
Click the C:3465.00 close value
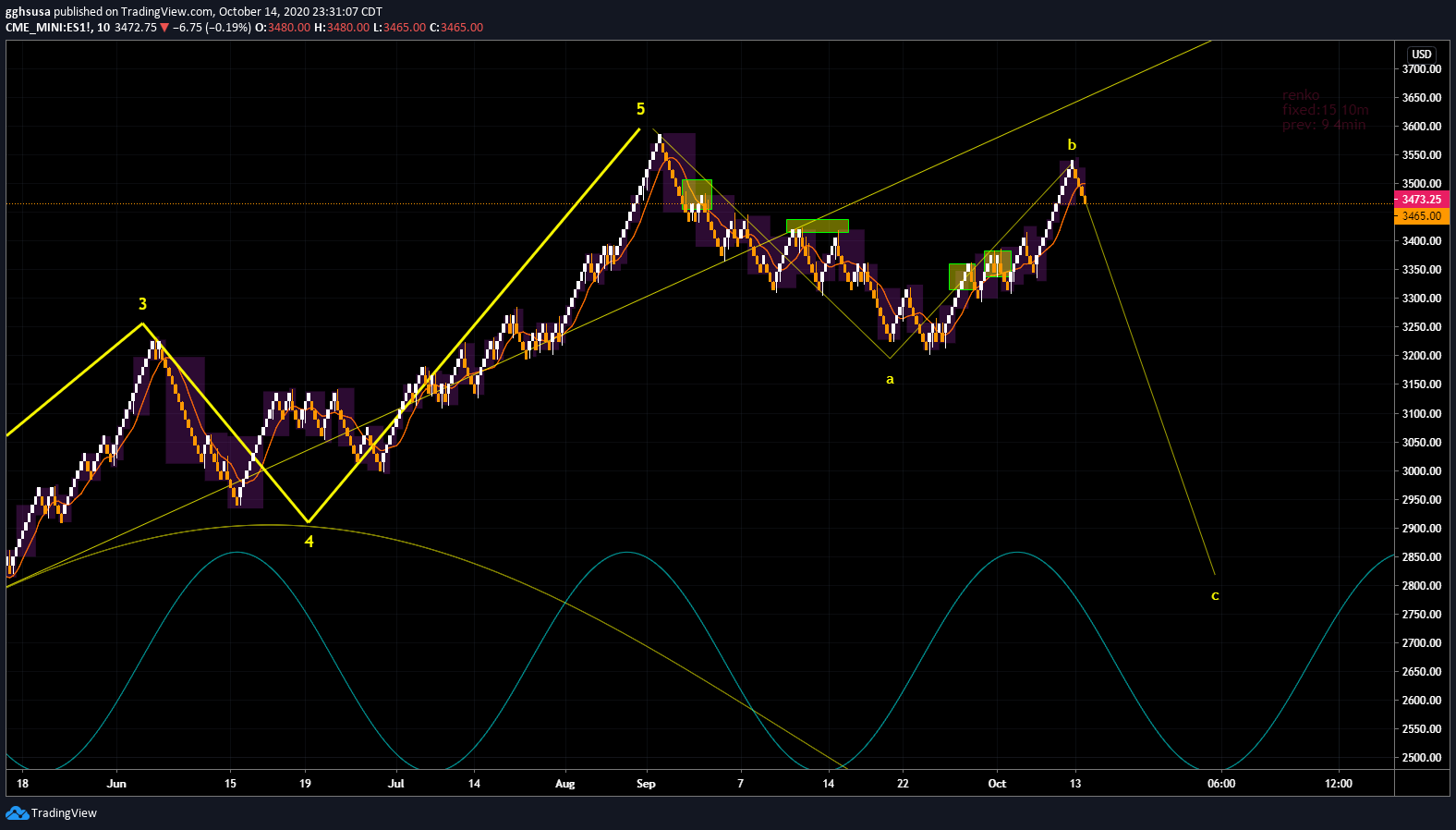pos(456,28)
